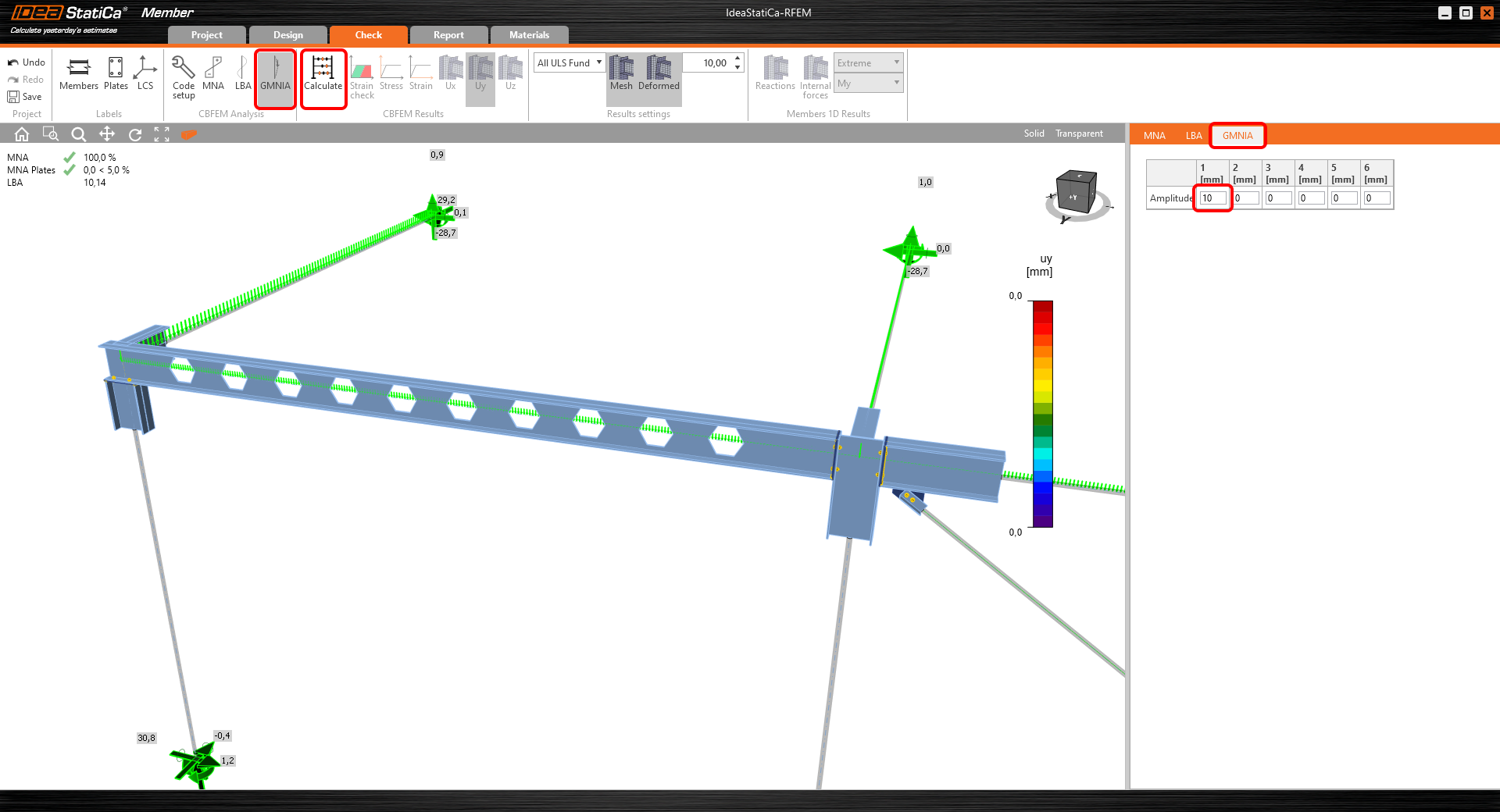Open the Check tab
The width and height of the screenshot is (1500, 812).
coord(369,35)
